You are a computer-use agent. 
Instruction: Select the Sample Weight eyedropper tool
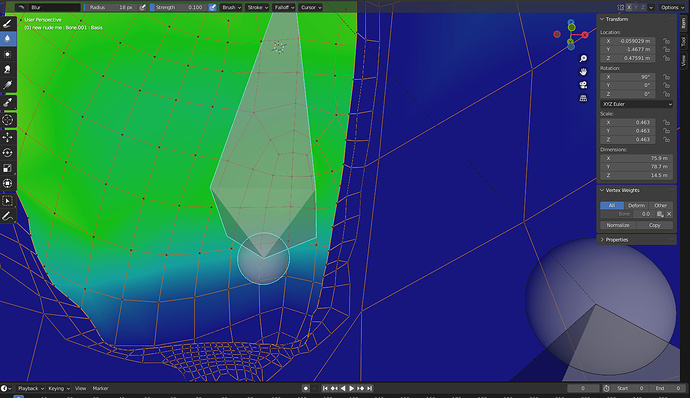7,102
